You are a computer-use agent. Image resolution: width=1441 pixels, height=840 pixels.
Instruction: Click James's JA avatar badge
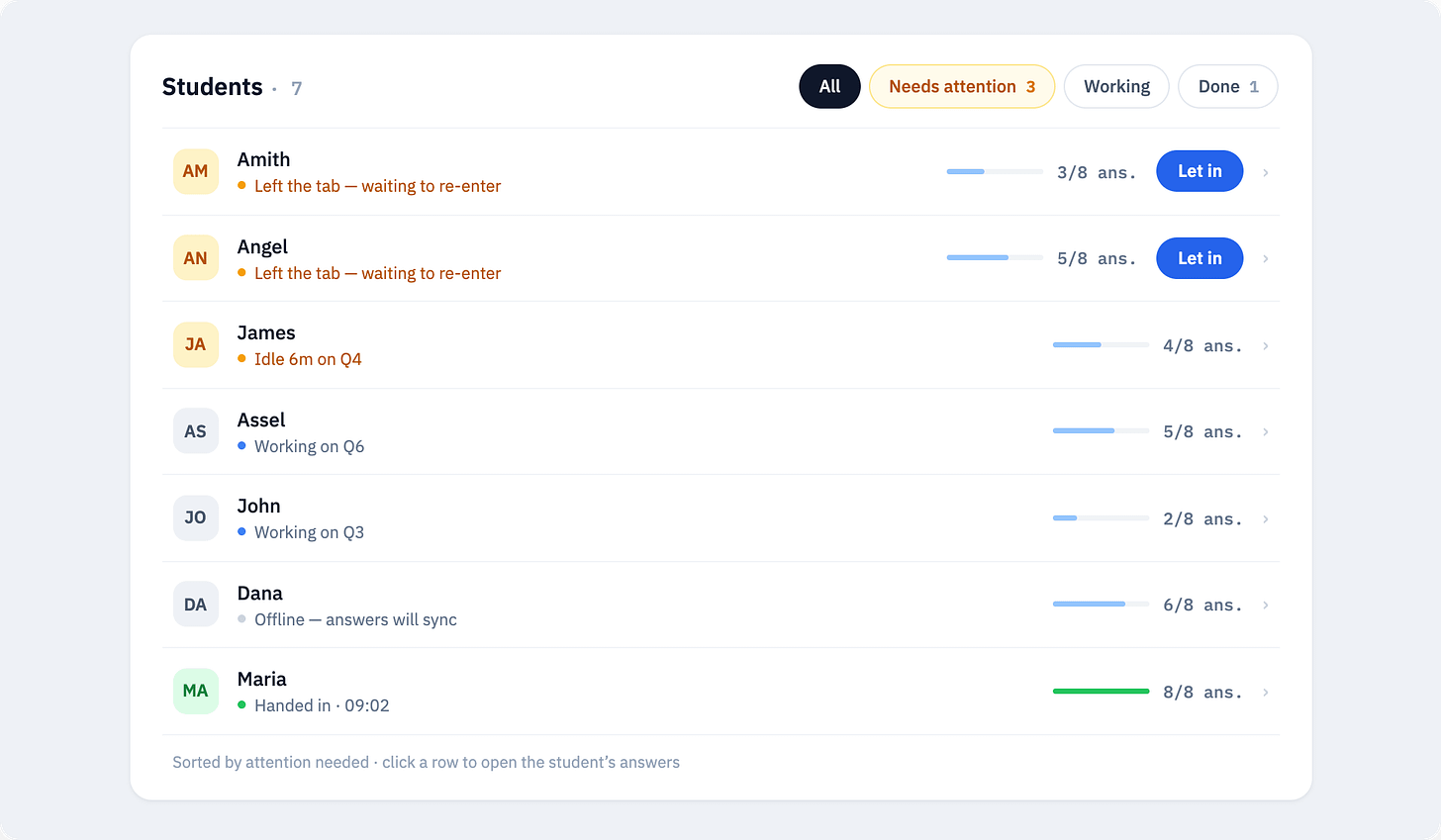click(x=196, y=344)
